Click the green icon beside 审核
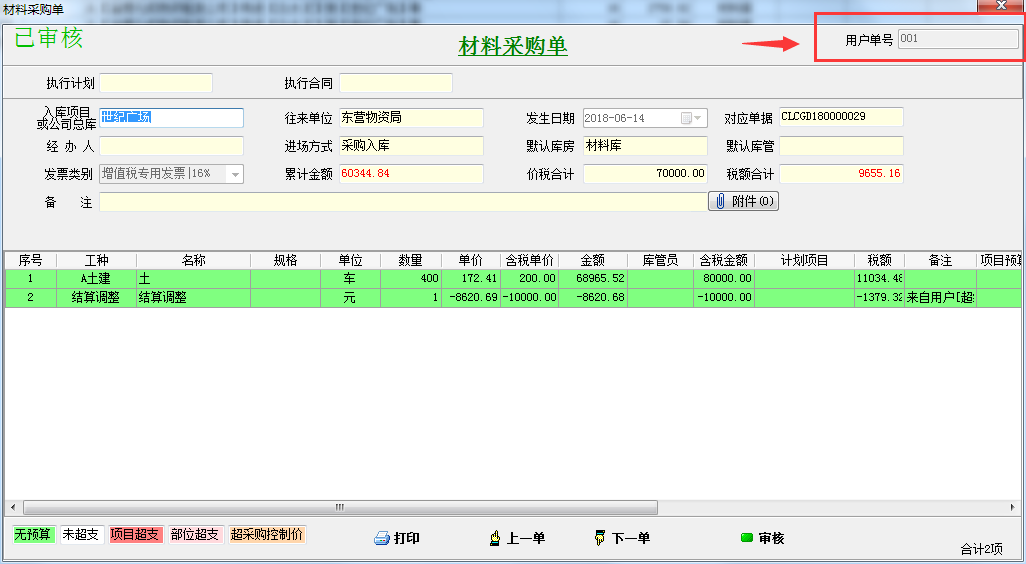This screenshot has width=1026, height=564. [747, 538]
